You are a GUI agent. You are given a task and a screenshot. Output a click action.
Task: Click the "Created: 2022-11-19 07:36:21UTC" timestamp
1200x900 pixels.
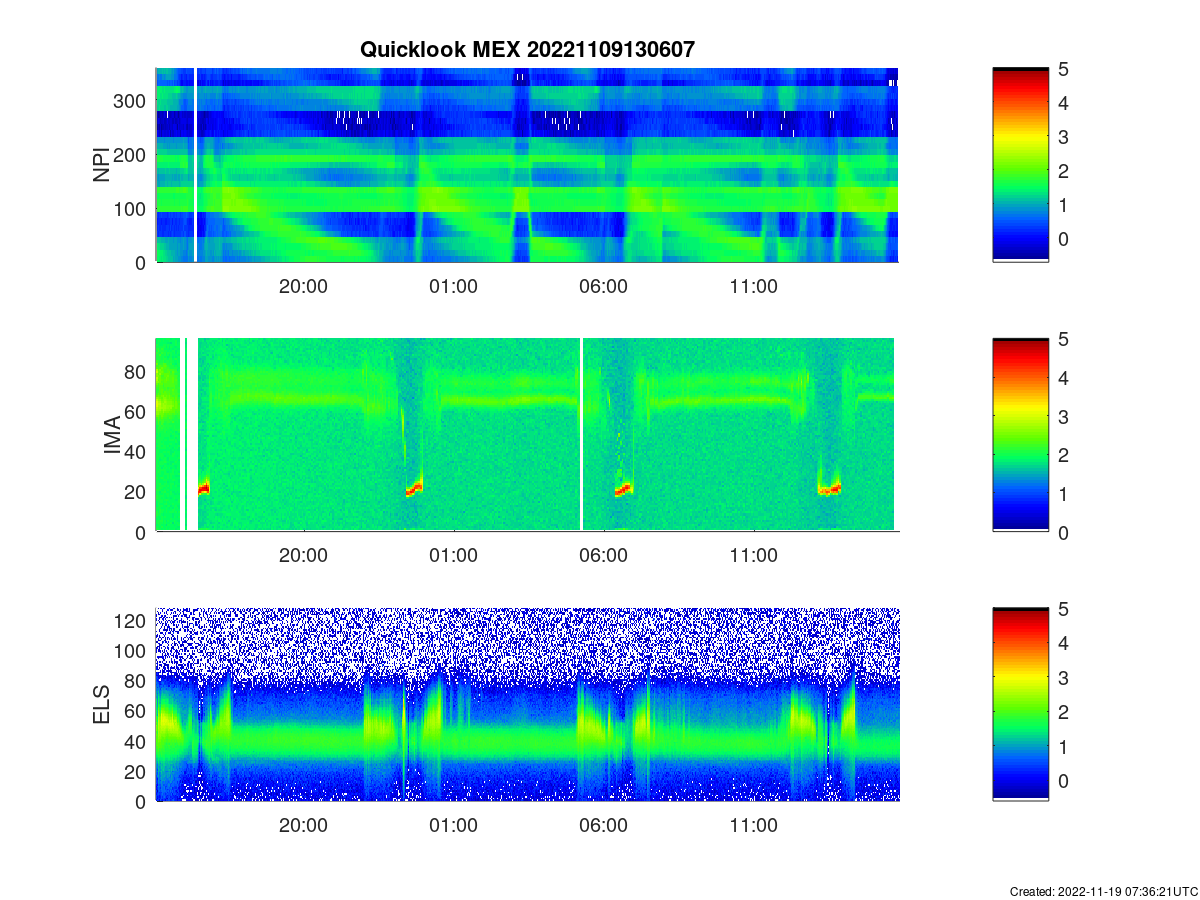tap(1102, 891)
